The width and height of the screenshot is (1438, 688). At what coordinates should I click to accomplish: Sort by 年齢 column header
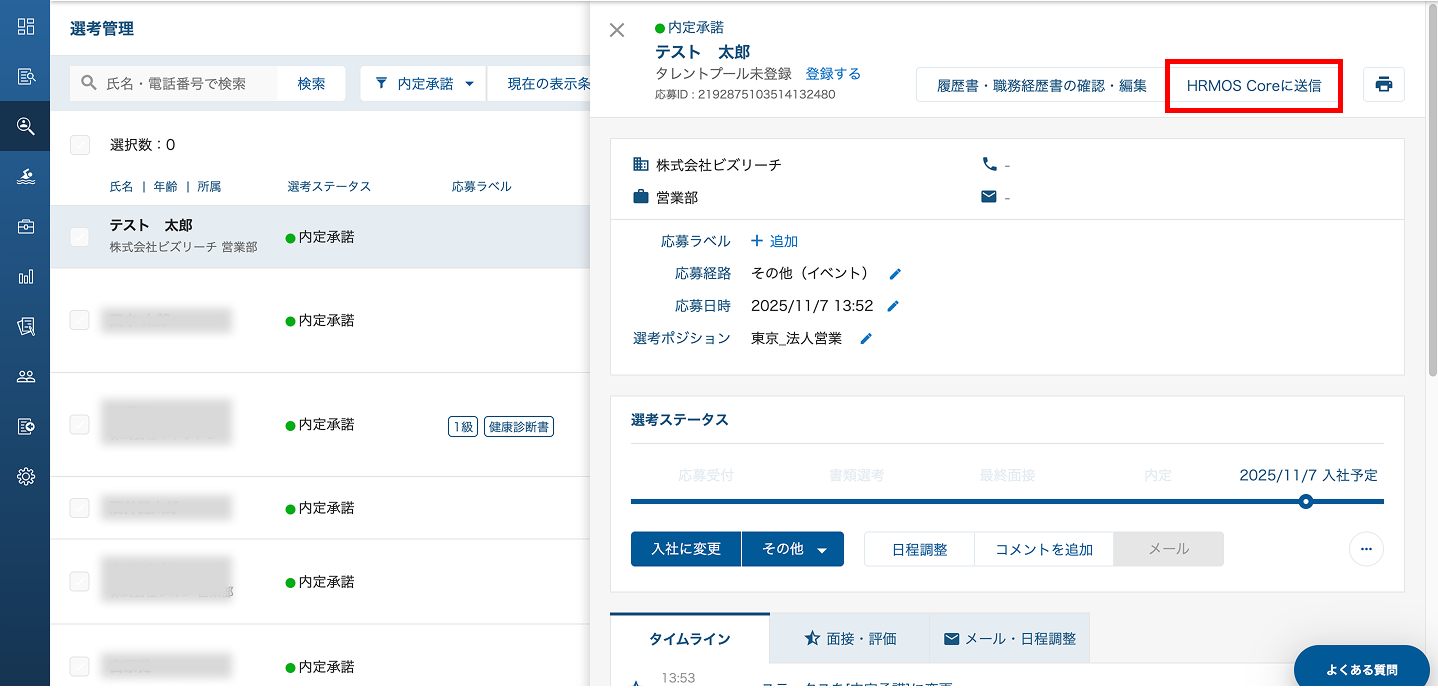point(165,187)
